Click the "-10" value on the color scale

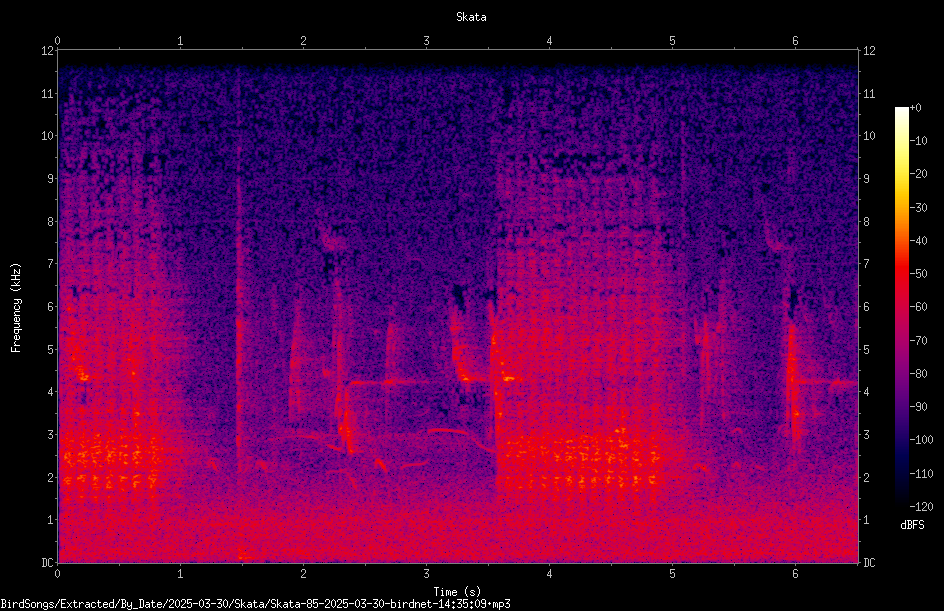pos(919,141)
